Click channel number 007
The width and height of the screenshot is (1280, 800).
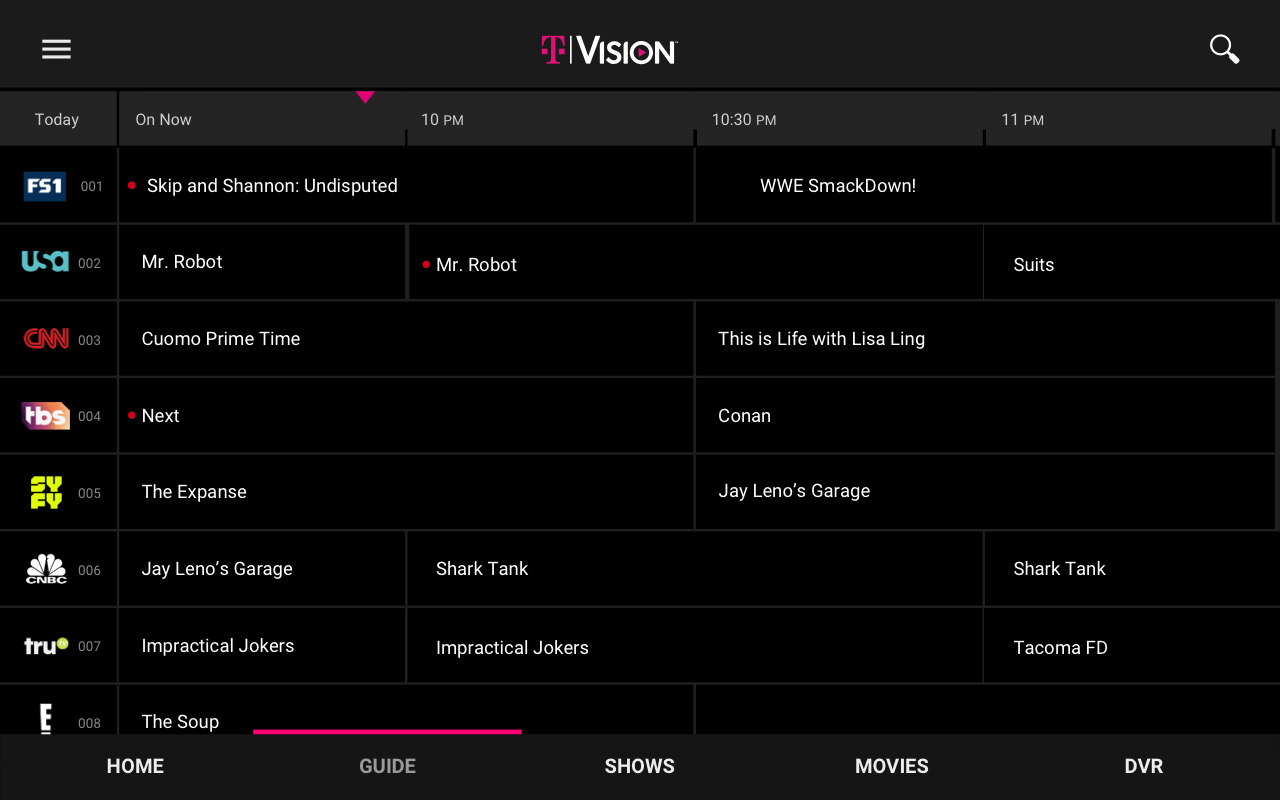(x=89, y=647)
